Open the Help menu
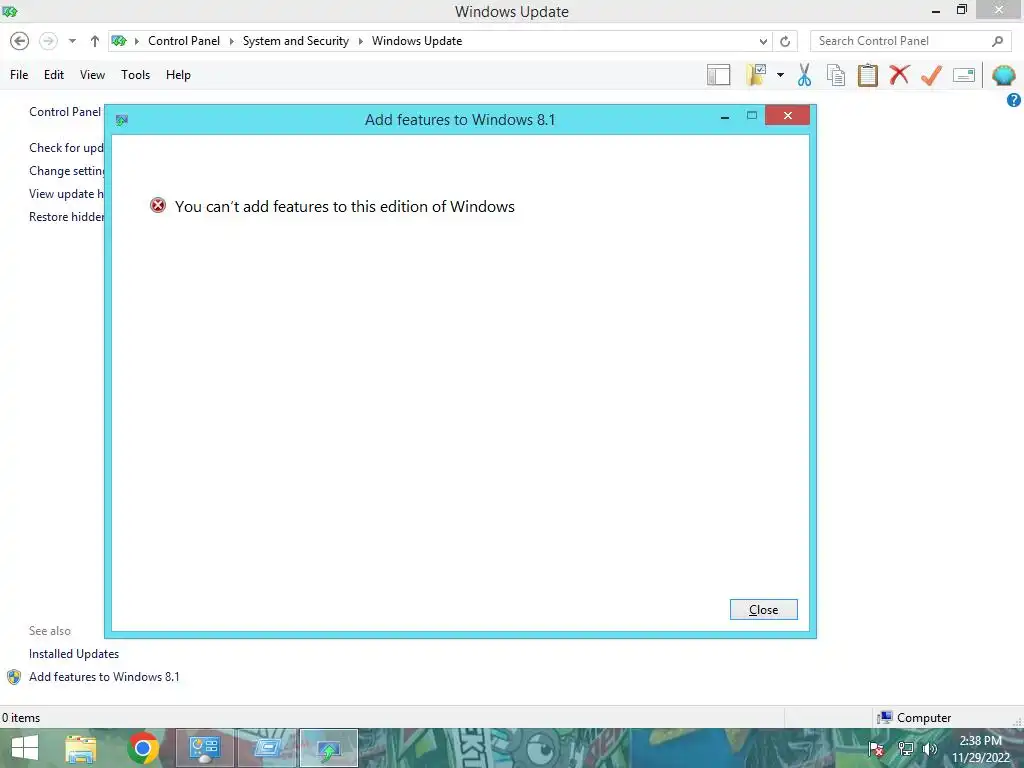Viewport: 1024px width, 768px height. pyautogui.click(x=178, y=74)
